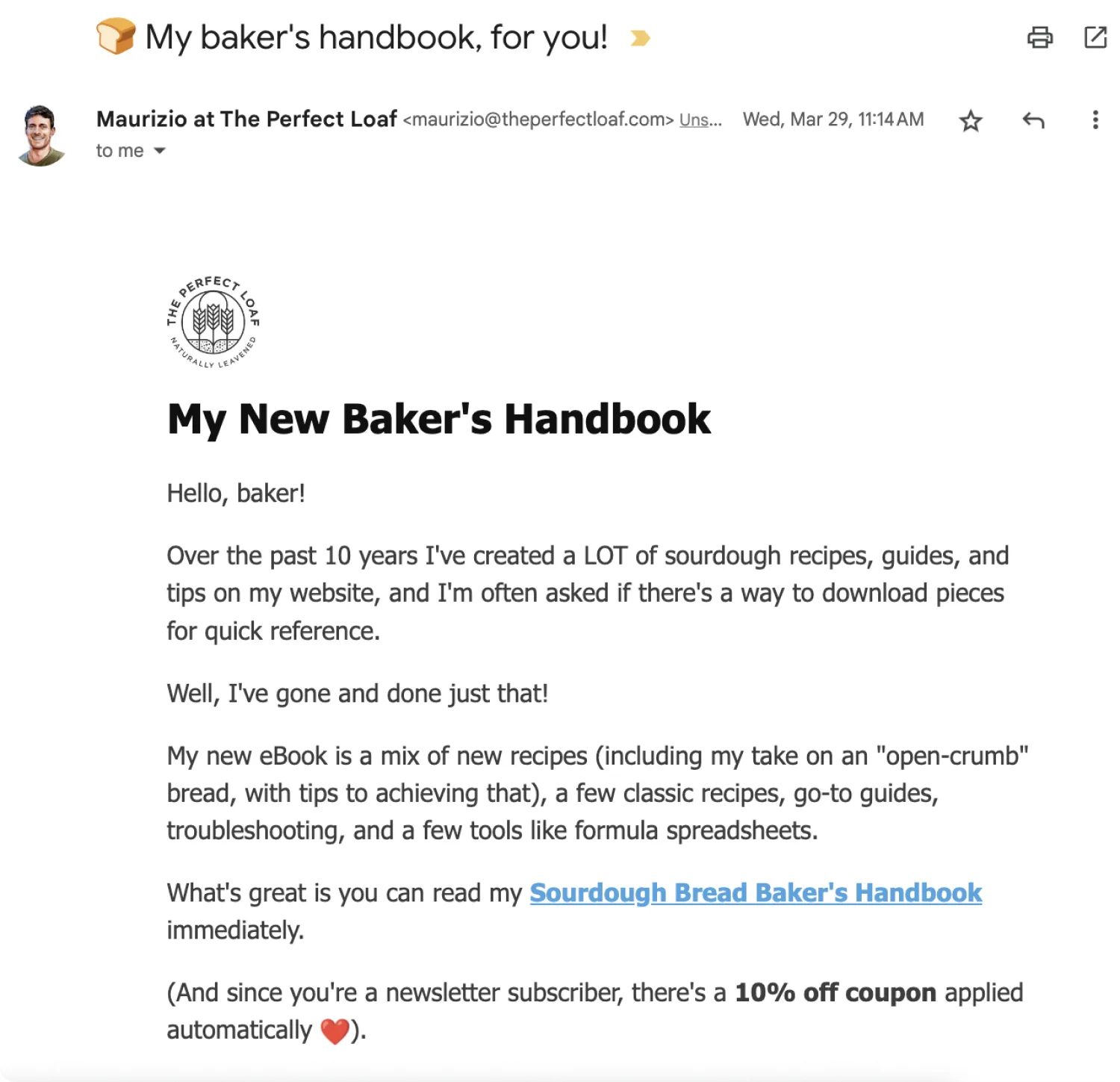Click Maurizio's profile photo
1120x1082 pixels.
coord(41,135)
